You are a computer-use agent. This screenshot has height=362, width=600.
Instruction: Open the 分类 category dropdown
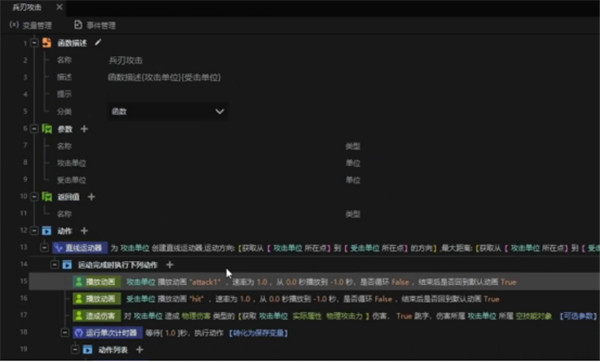168,111
